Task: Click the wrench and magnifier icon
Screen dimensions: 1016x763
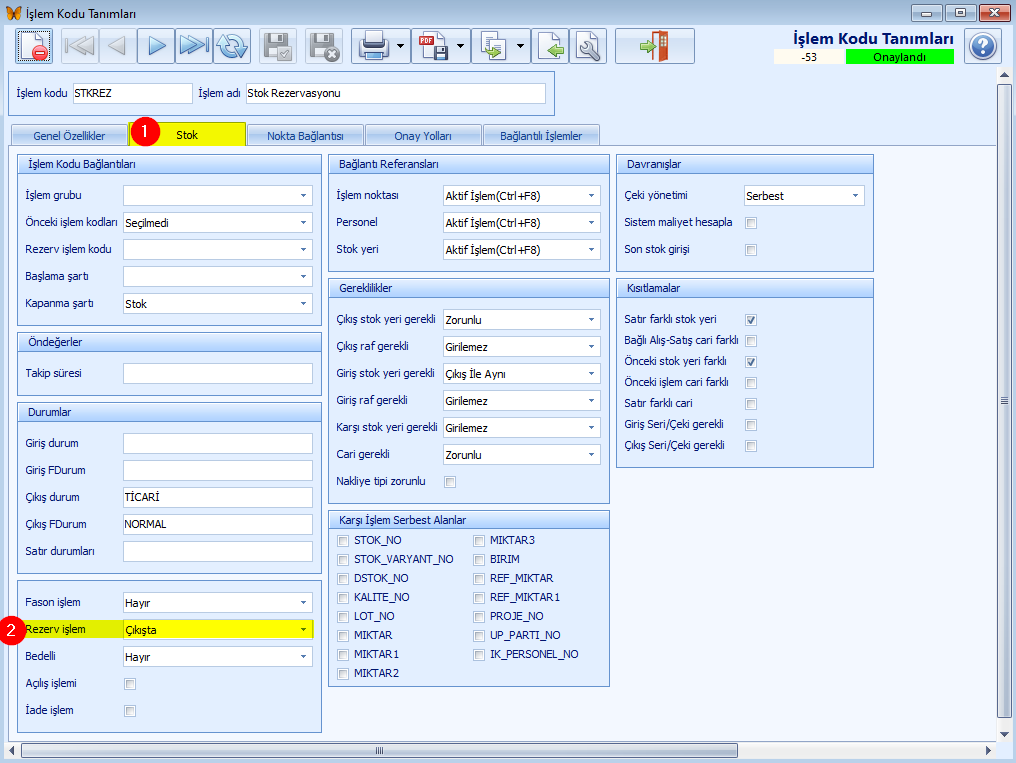Action: point(588,46)
